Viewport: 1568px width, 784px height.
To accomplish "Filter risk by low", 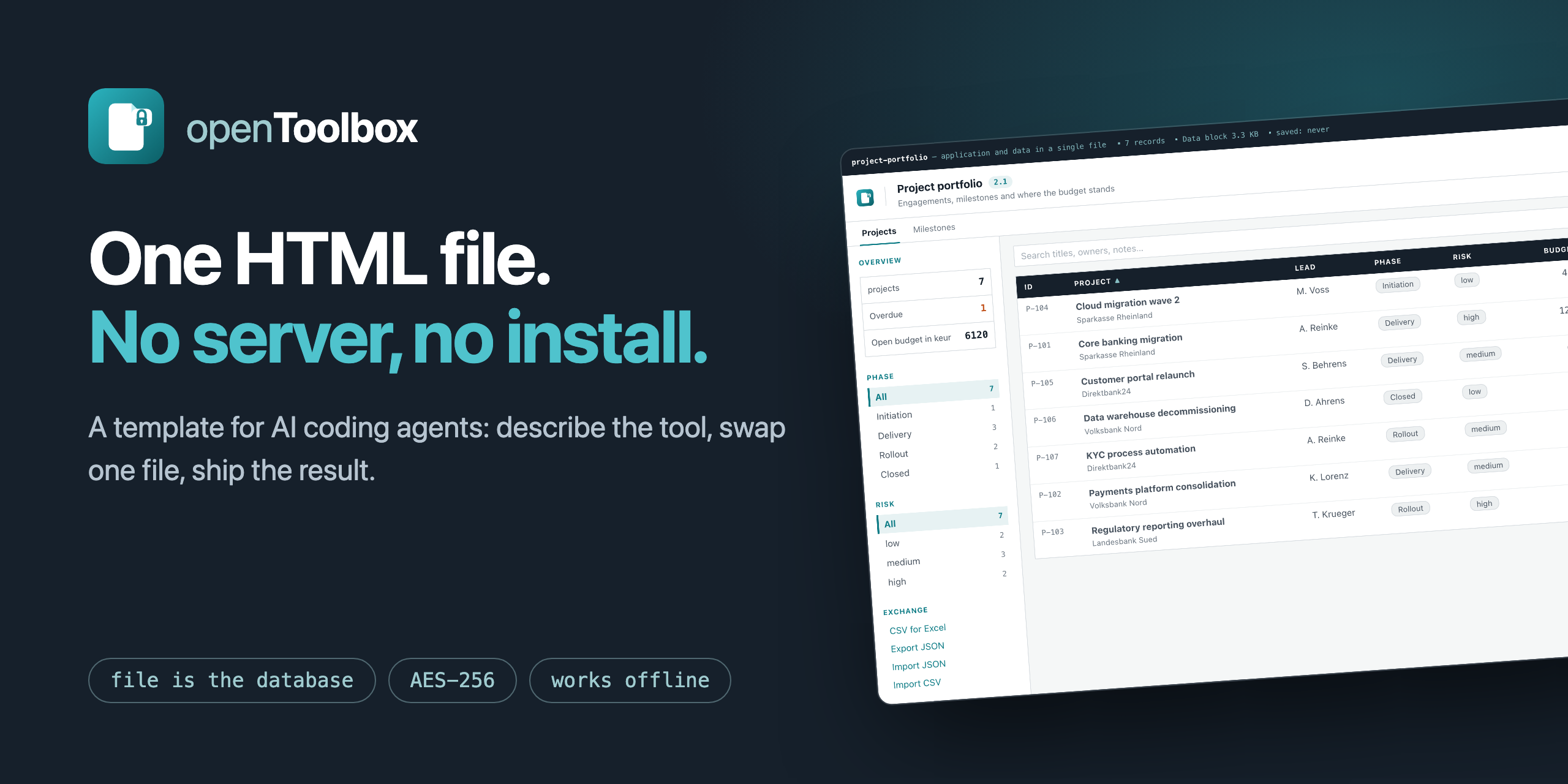I will pyautogui.click(x=944, y=540).
